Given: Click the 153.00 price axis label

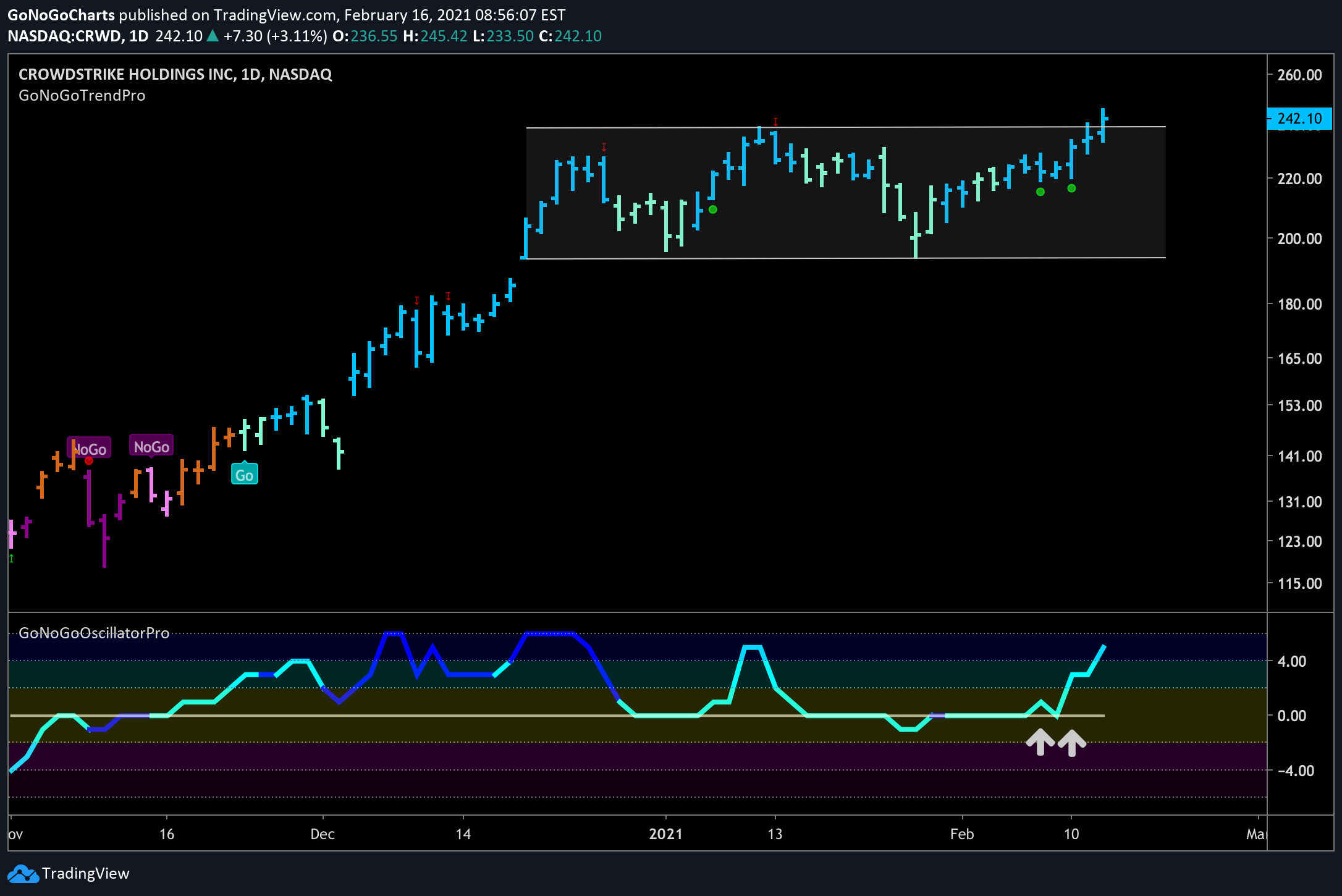Looking at the screenshot, I should tap(1299, 405).
